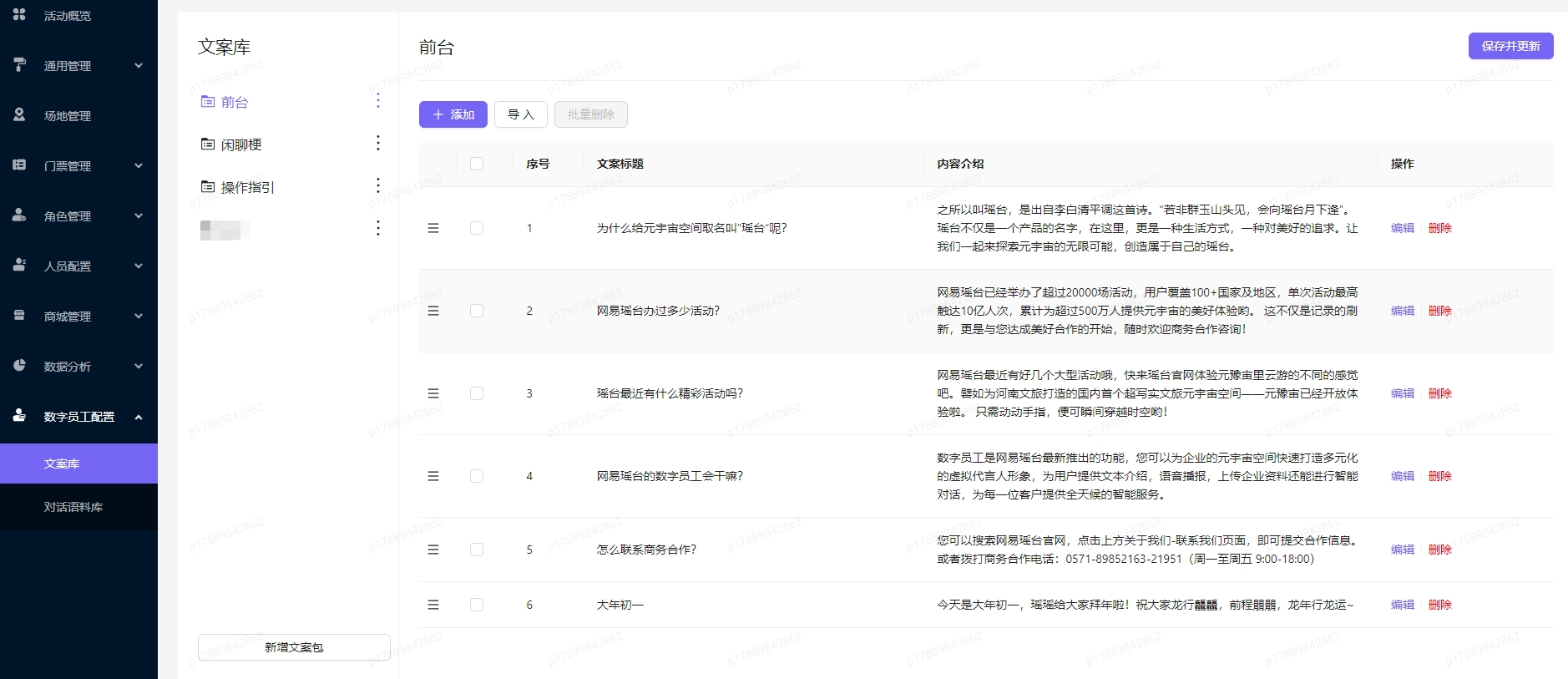This screenshot has width=1568, height=679.
Task: Check the box for 网易瑶台办过多少活动 row
Action: [x=477, y=311]
